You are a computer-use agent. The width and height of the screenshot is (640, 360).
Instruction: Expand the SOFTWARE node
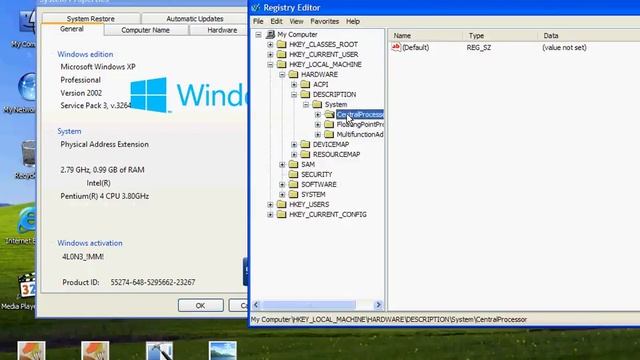tap(282, 184)
